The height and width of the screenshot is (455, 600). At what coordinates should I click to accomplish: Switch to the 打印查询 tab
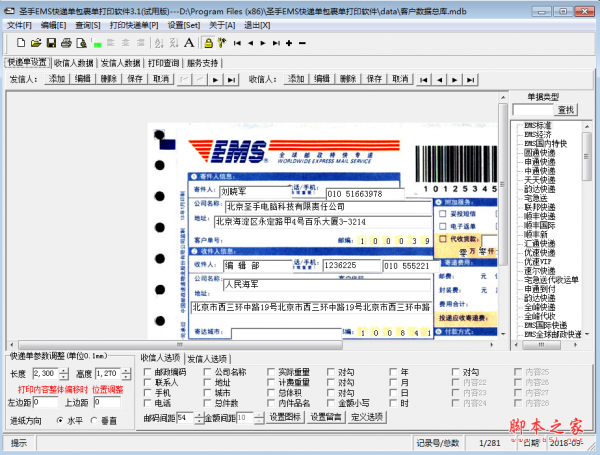(x=163, y=63)
